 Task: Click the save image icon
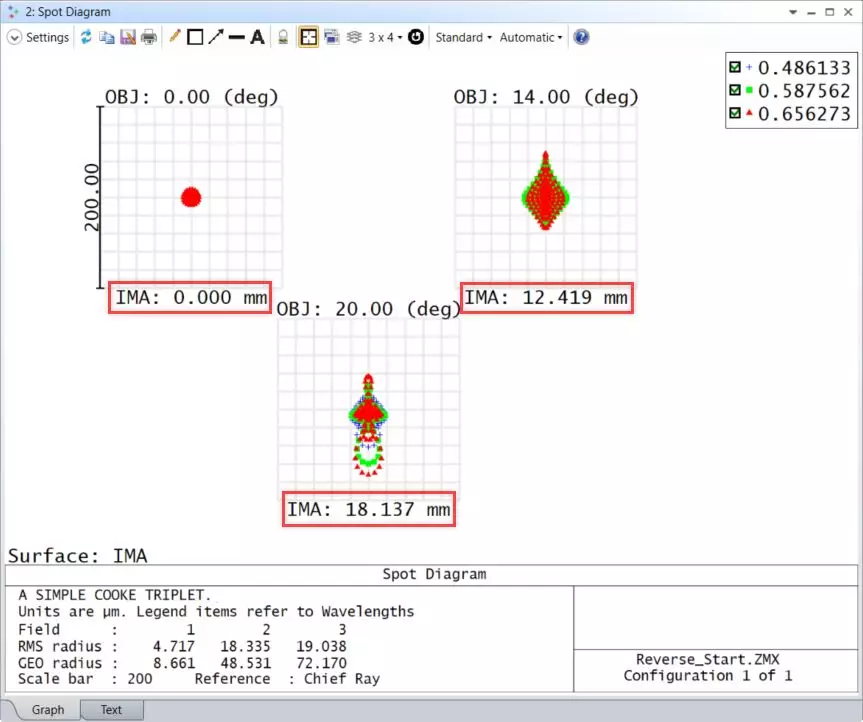point(128,37)
